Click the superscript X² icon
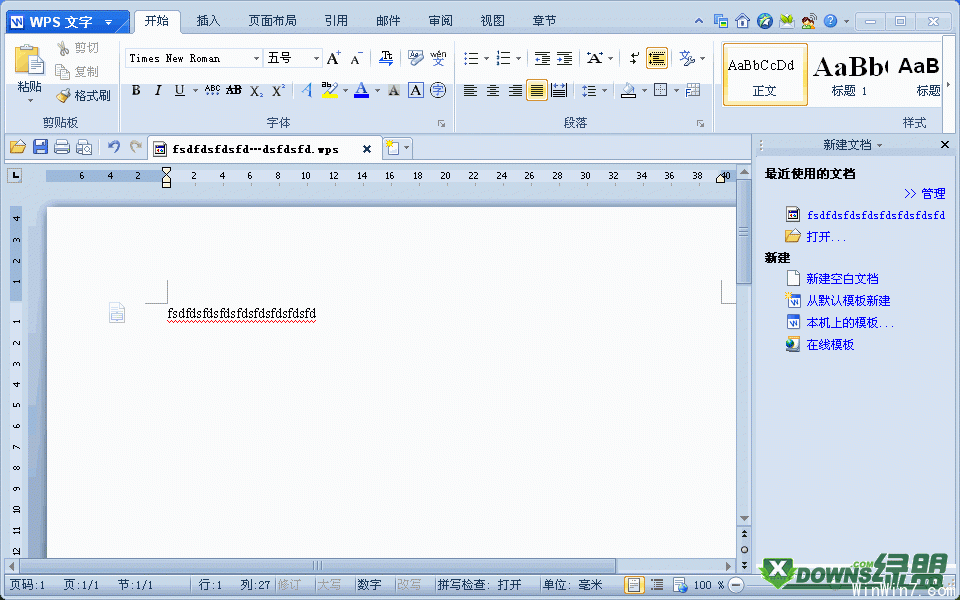 pos(279,91)
